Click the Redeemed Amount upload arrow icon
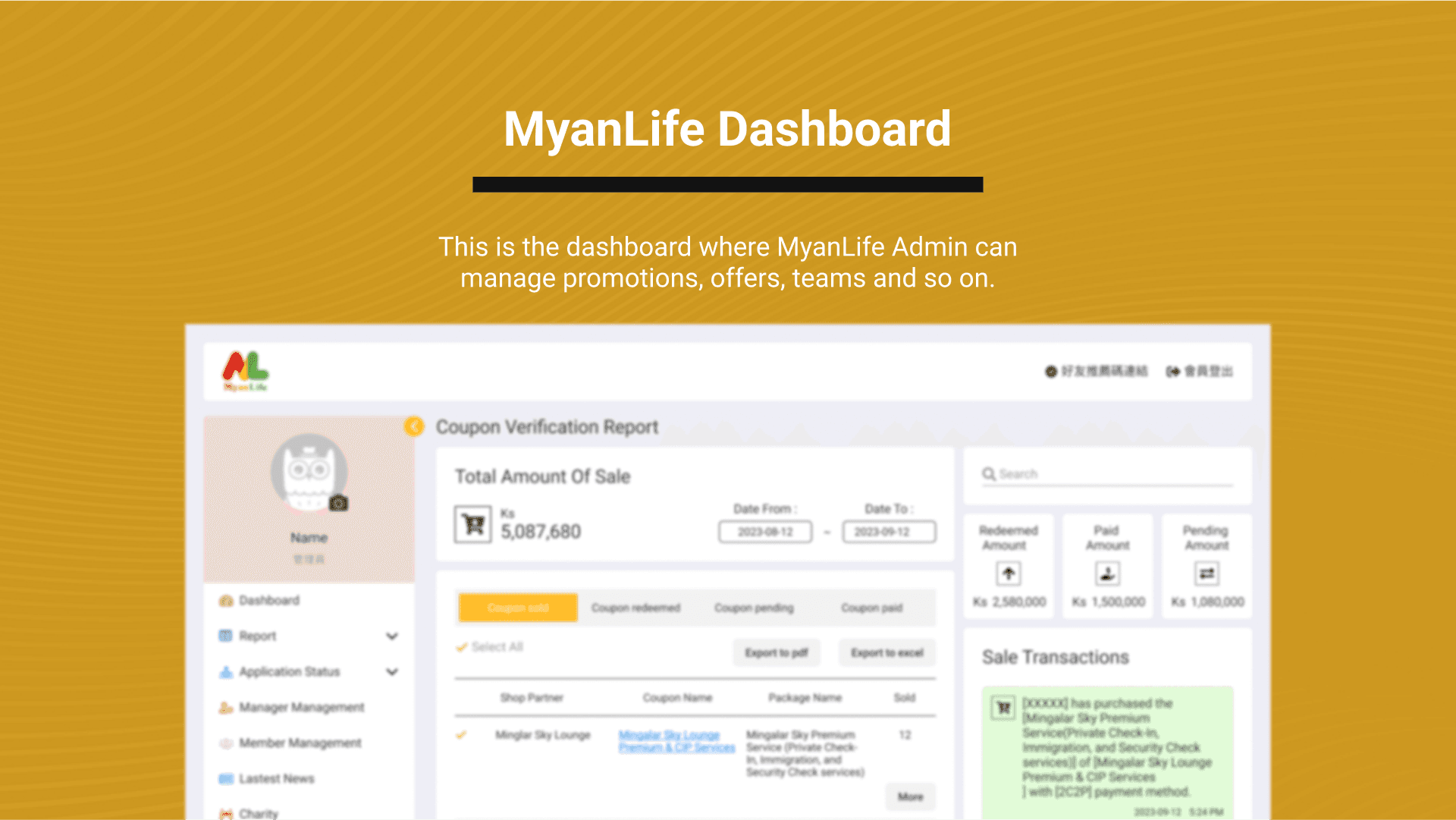This screenshot has height=820, width=1456. click(1009, 573)
